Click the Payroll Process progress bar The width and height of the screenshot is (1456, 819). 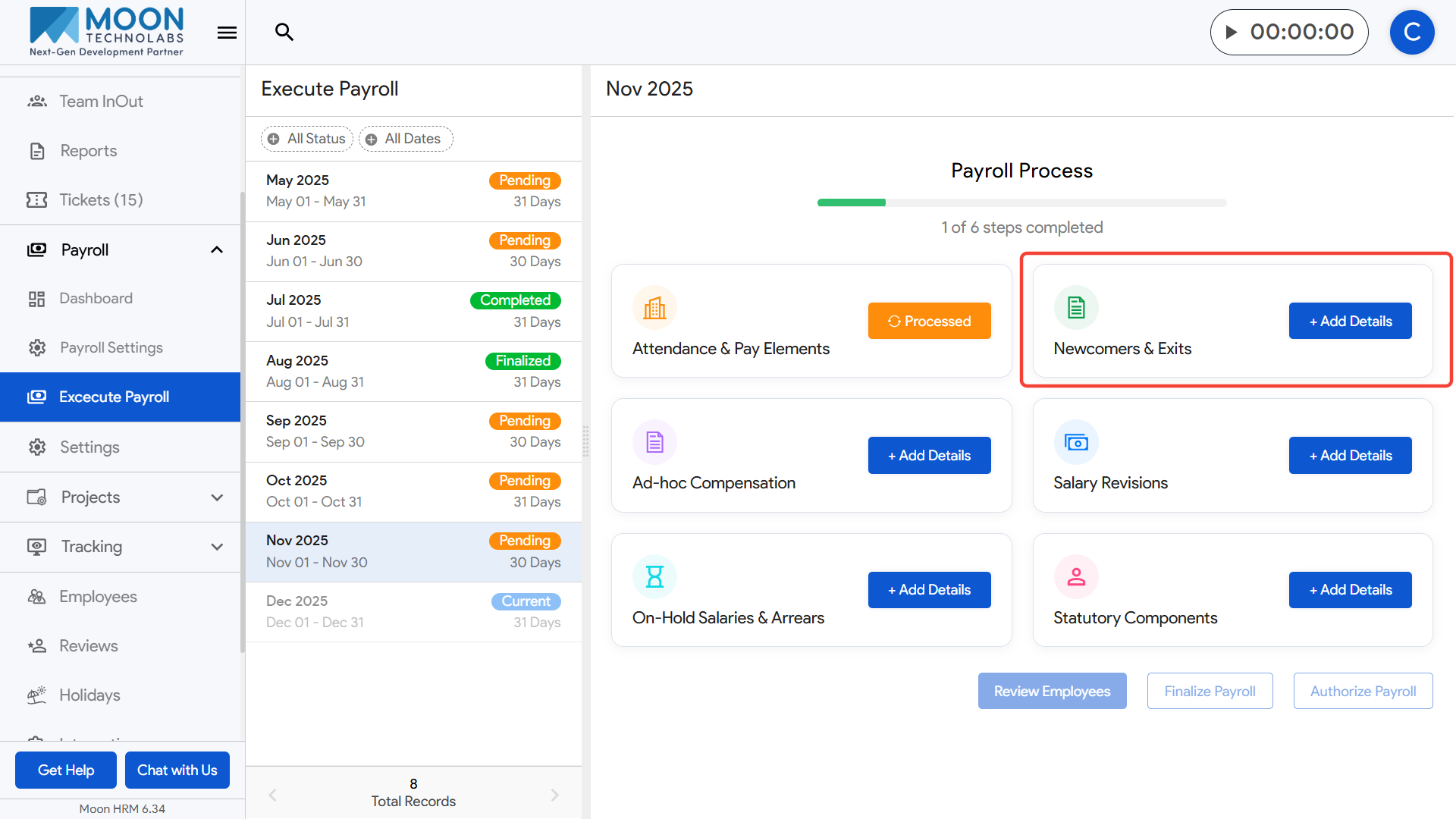click(1021, 202)
